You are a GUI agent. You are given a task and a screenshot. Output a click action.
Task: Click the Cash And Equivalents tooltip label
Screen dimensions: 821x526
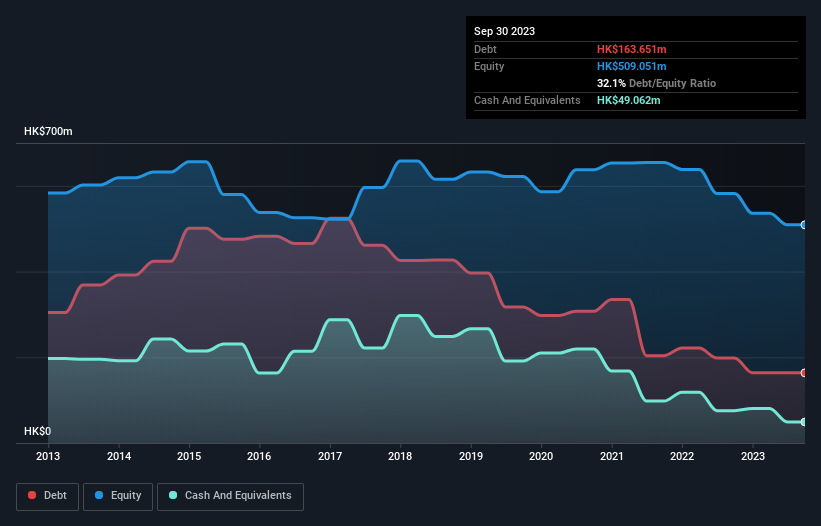tap(527, 100)
